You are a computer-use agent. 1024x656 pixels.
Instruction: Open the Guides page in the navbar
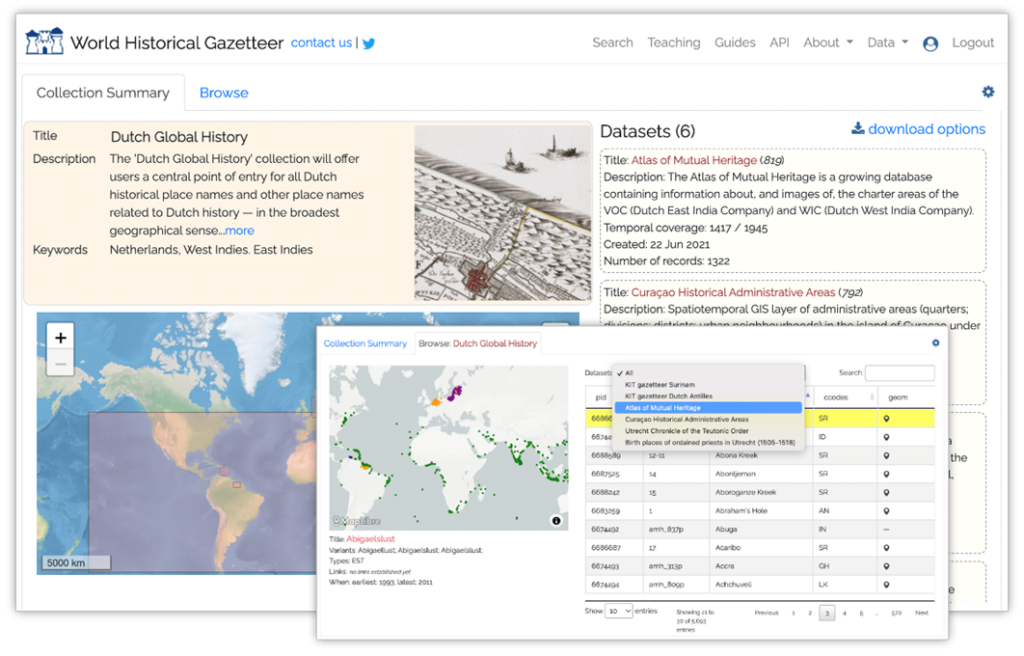735,42
